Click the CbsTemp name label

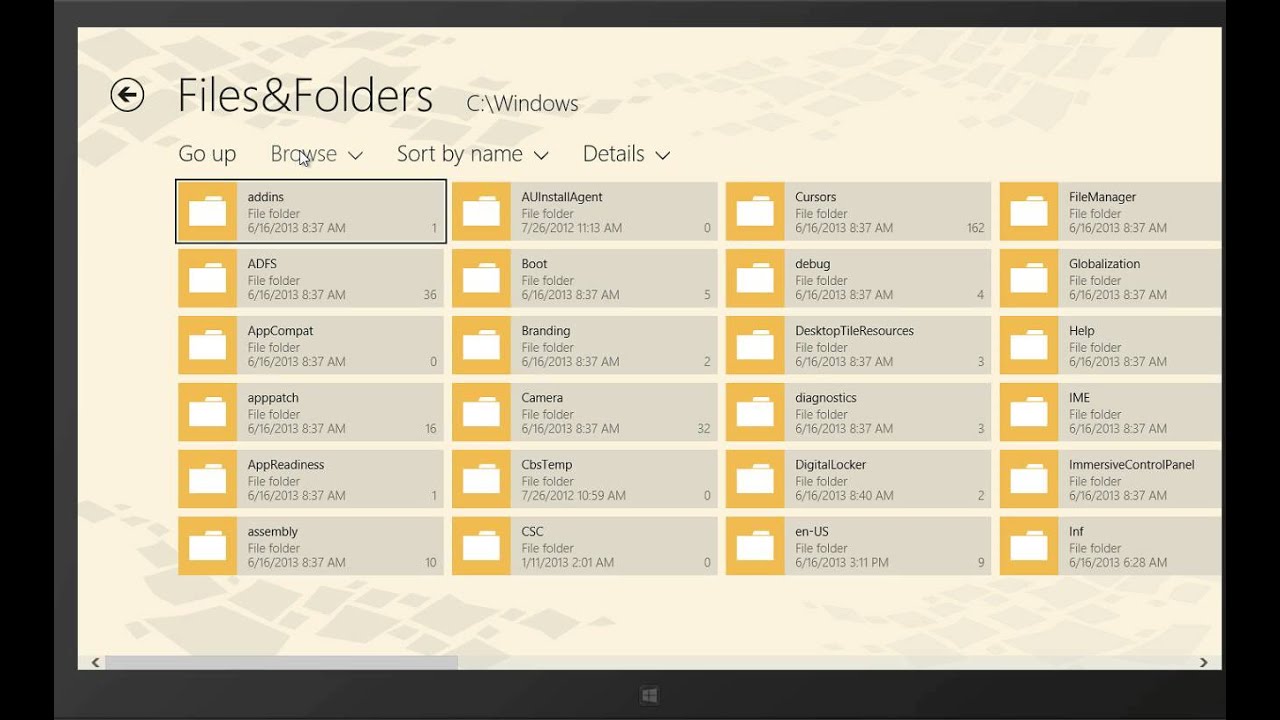547,465
